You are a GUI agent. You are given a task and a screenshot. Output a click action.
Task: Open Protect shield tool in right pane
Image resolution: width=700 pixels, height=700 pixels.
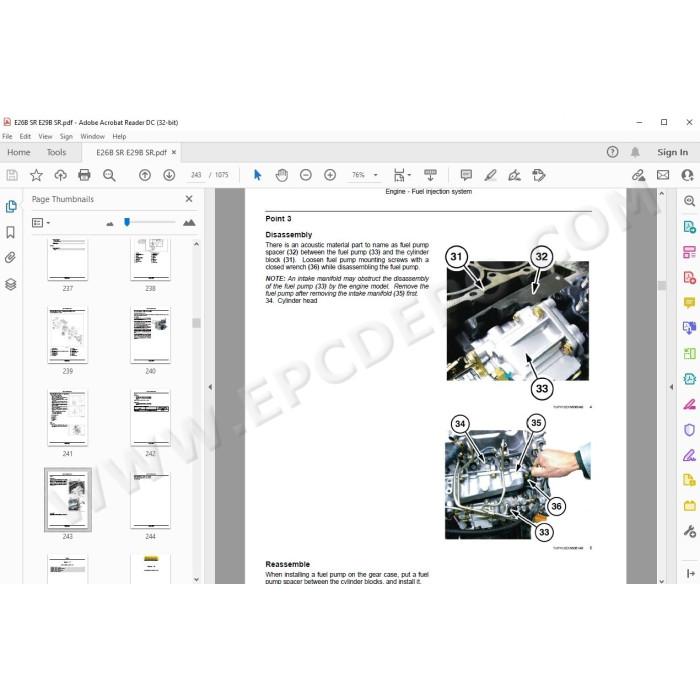[689, 430]
